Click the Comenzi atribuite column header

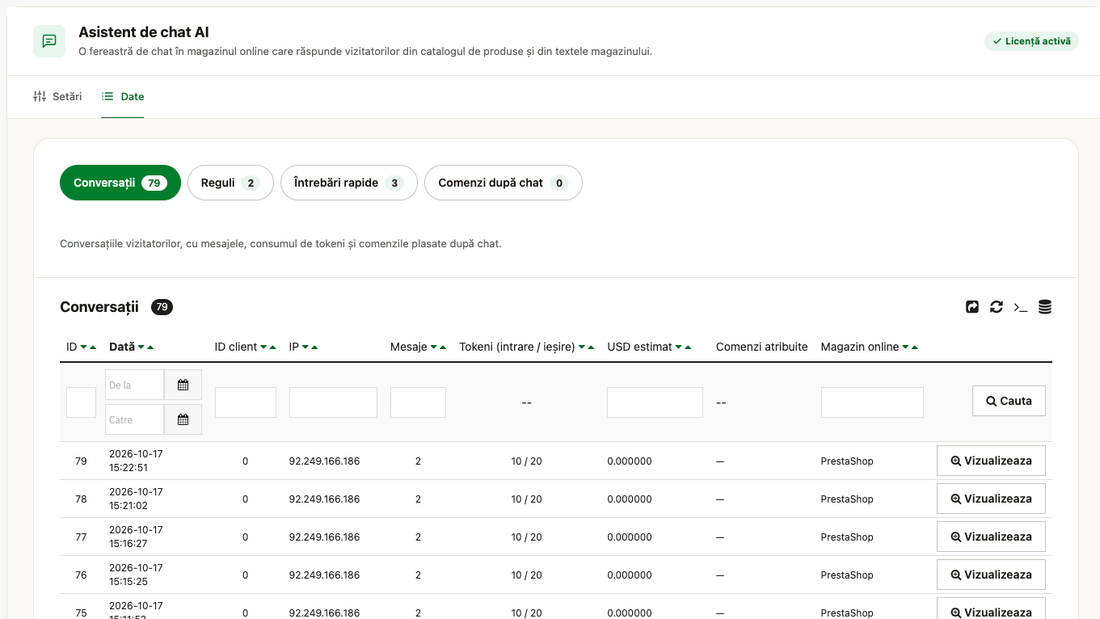pyautogui.click(x=761, y=347)
